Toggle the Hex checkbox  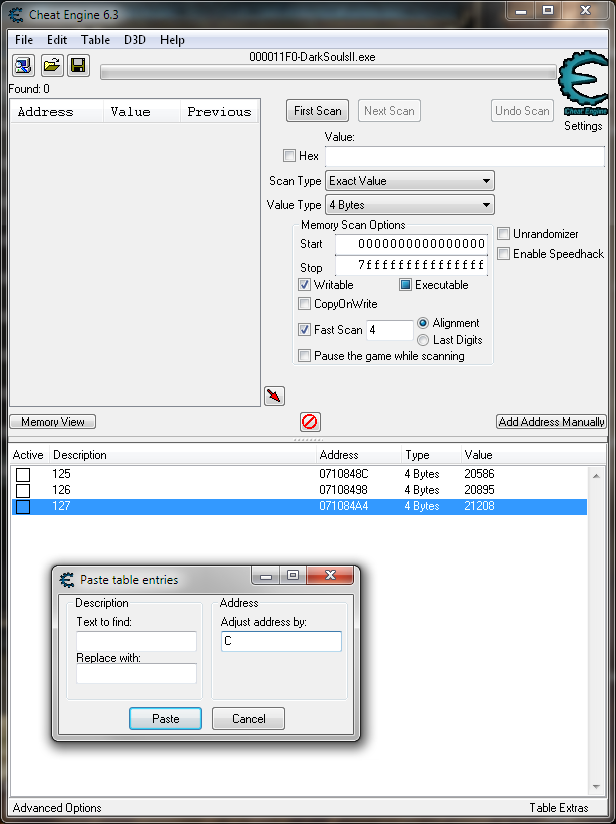click(x=289, y=156)
